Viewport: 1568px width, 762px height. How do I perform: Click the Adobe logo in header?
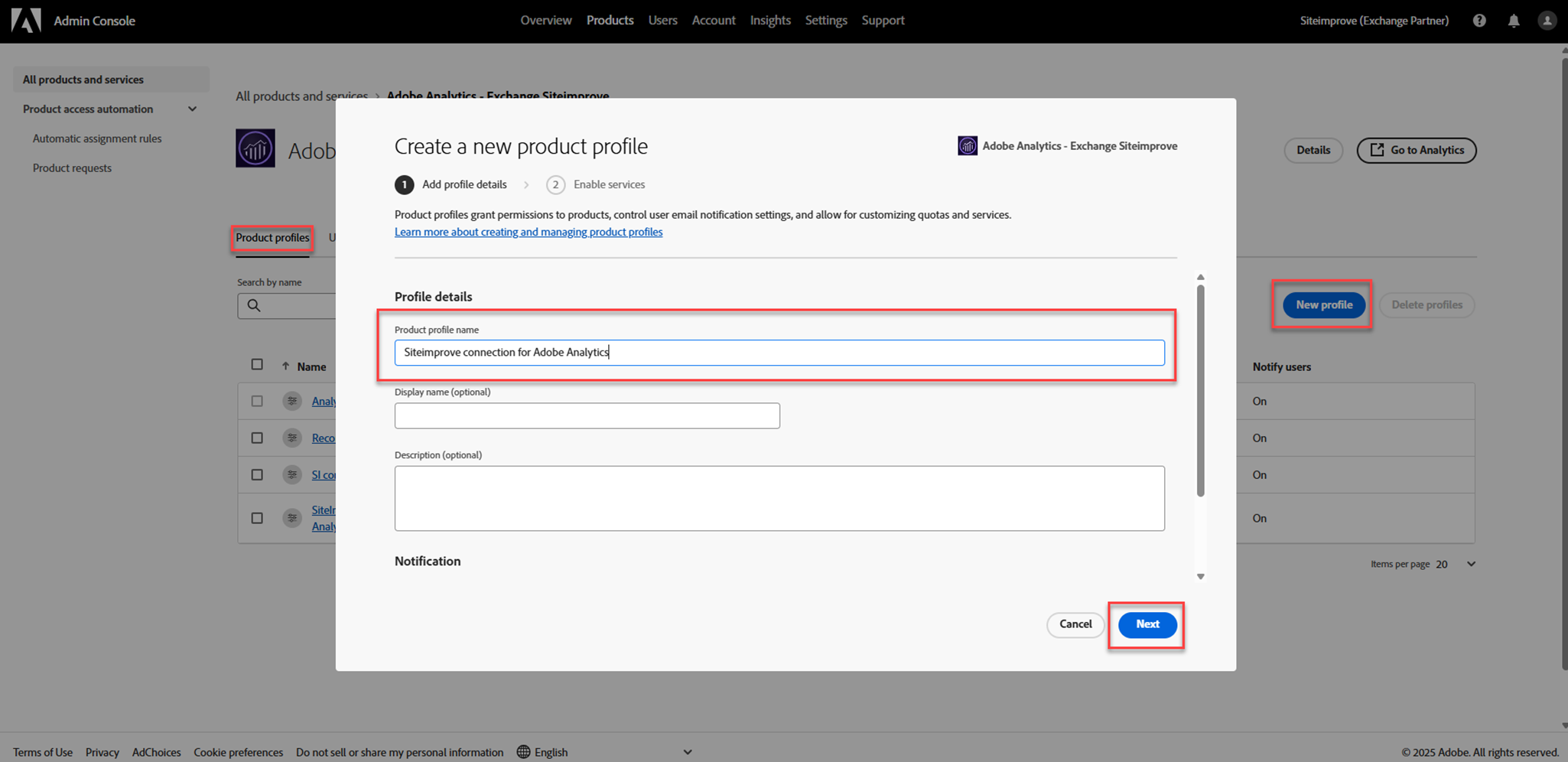click(x=26, y=21)
